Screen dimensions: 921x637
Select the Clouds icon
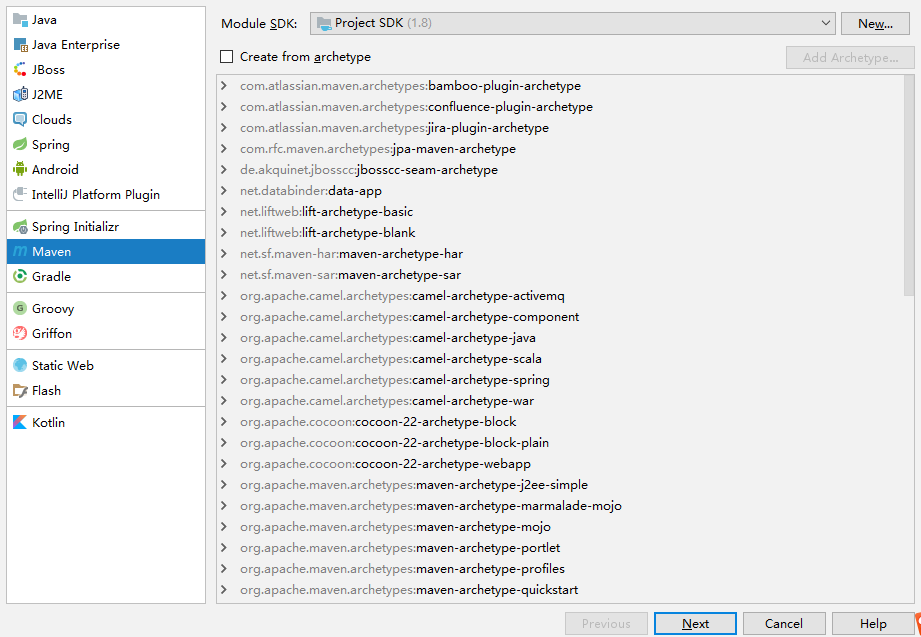tap(20, 119)
